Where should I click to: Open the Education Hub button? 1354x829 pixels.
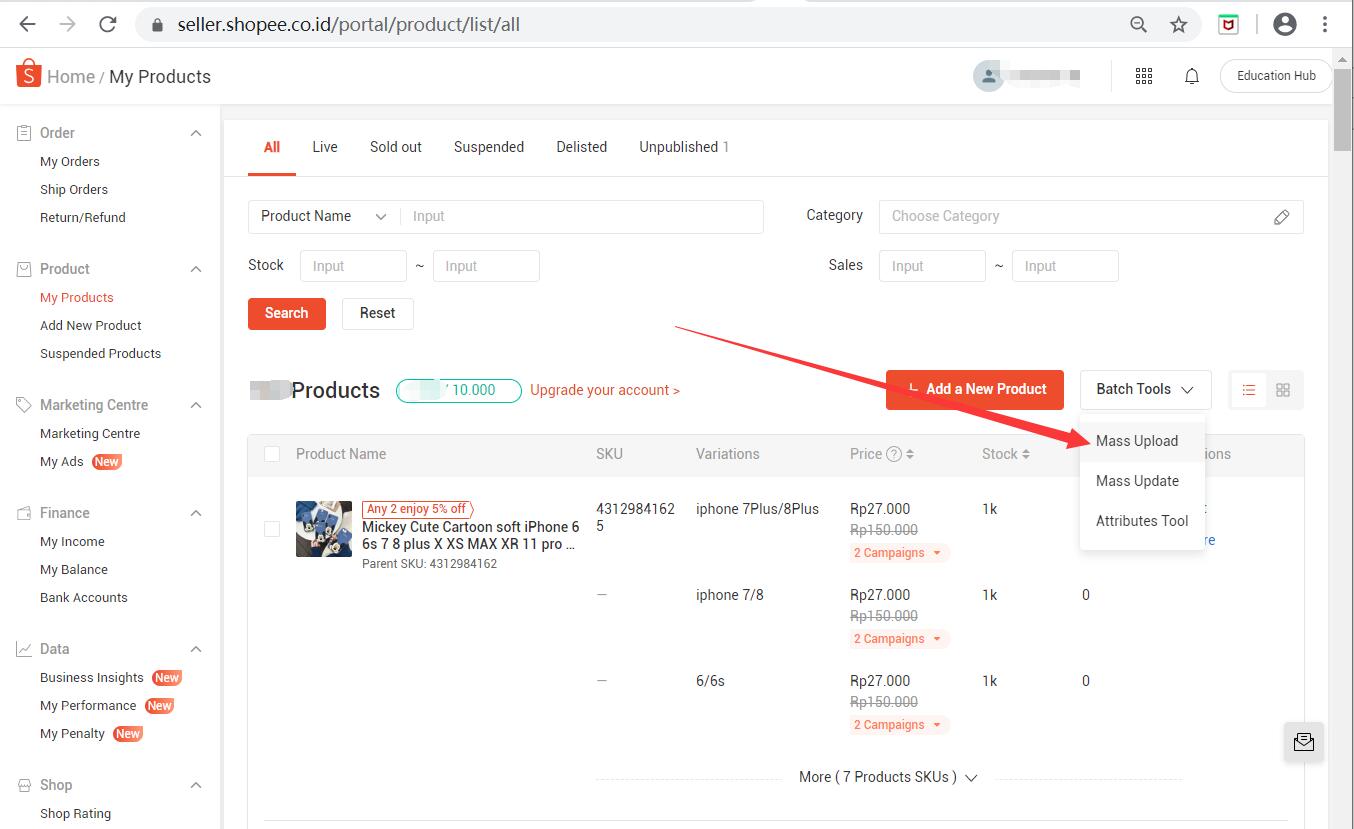point(1276,76)
